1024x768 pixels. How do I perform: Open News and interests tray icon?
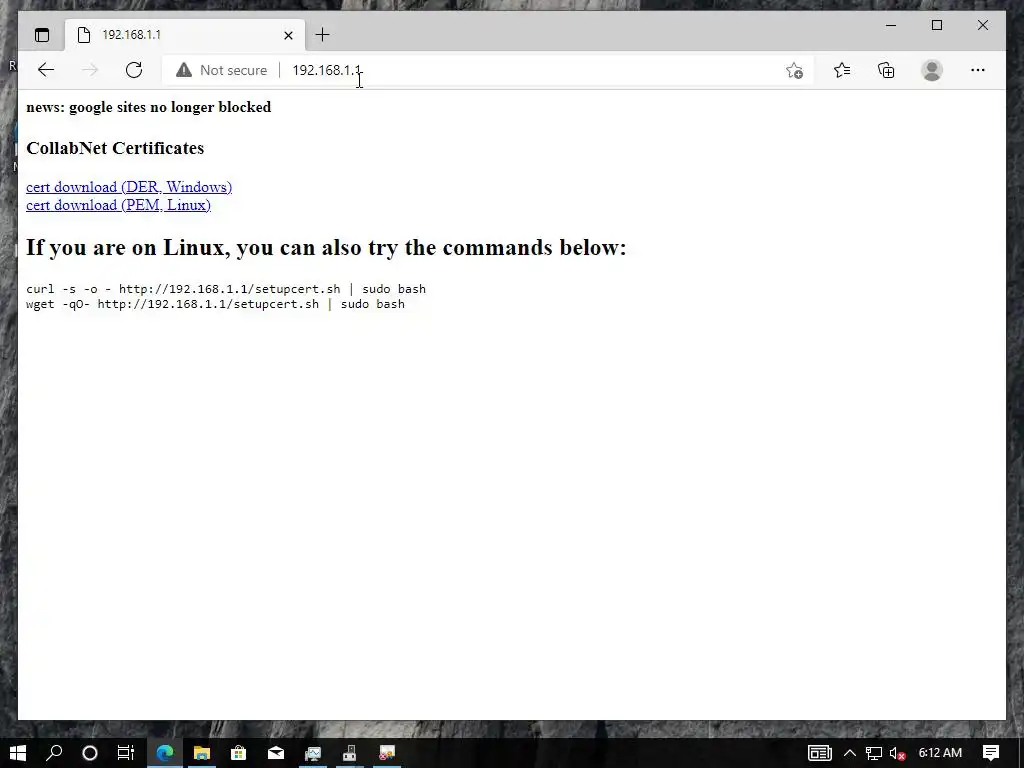pyautogui.click(x=820, y=753)
